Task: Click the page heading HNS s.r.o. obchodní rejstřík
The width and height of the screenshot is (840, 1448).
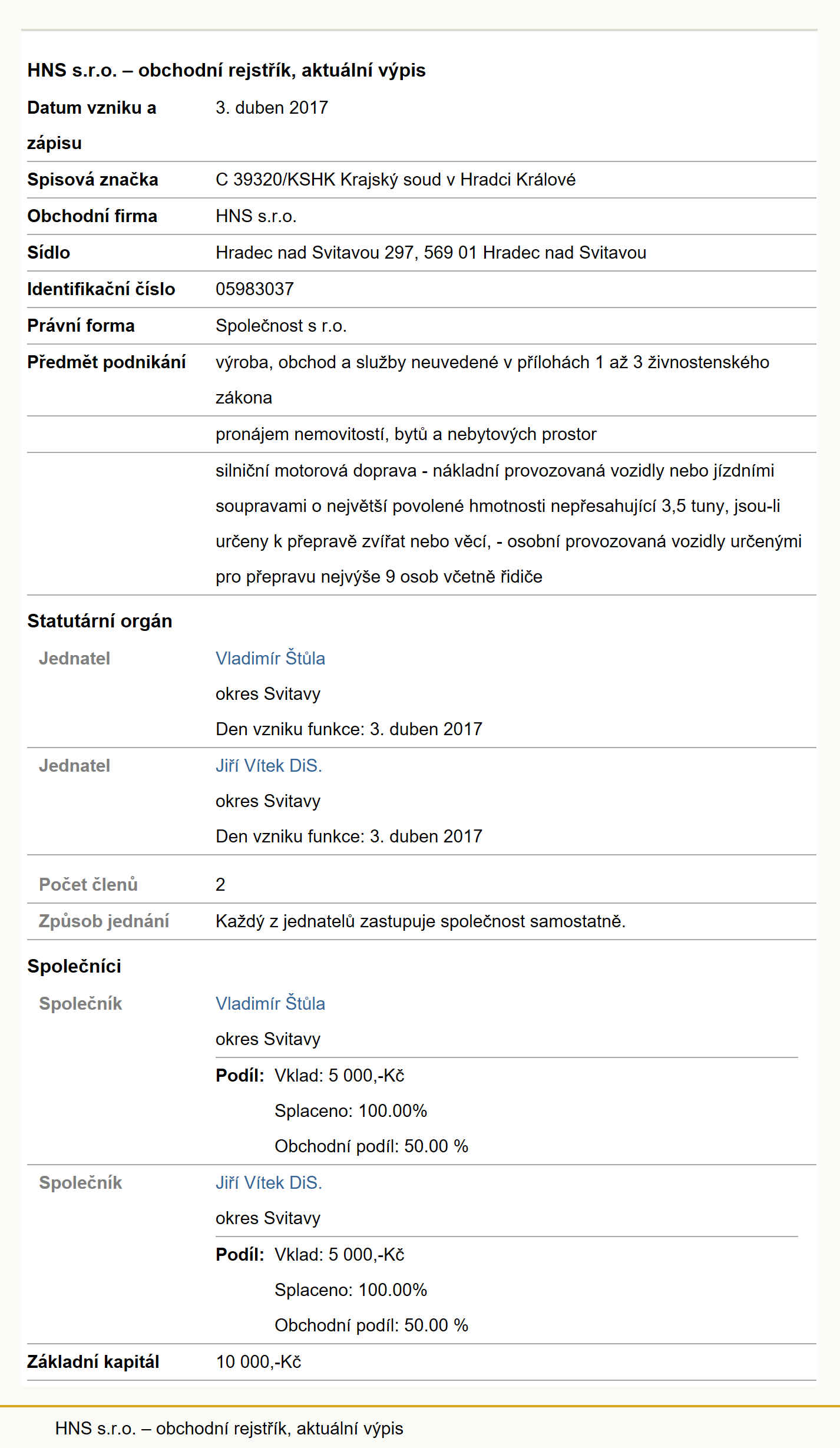Action: pos(226,70)
